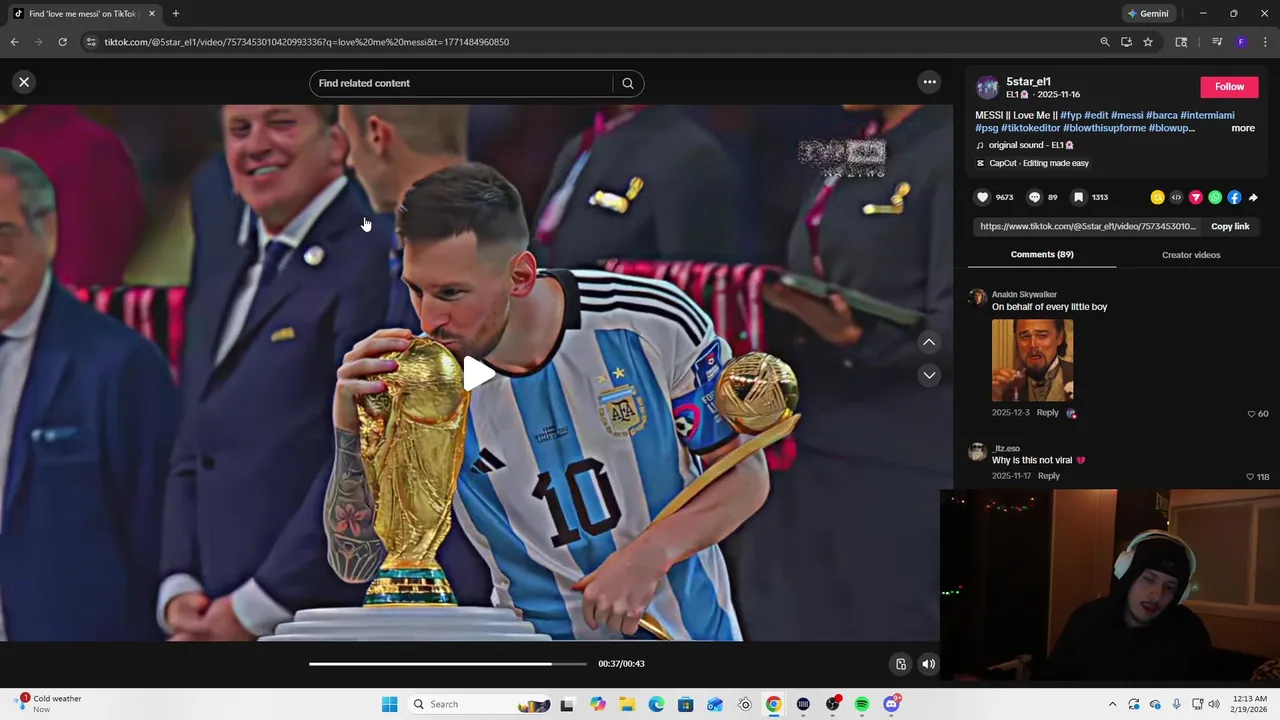
Task: Open 5star_el1 profile avatar
Action: point(987,87)
